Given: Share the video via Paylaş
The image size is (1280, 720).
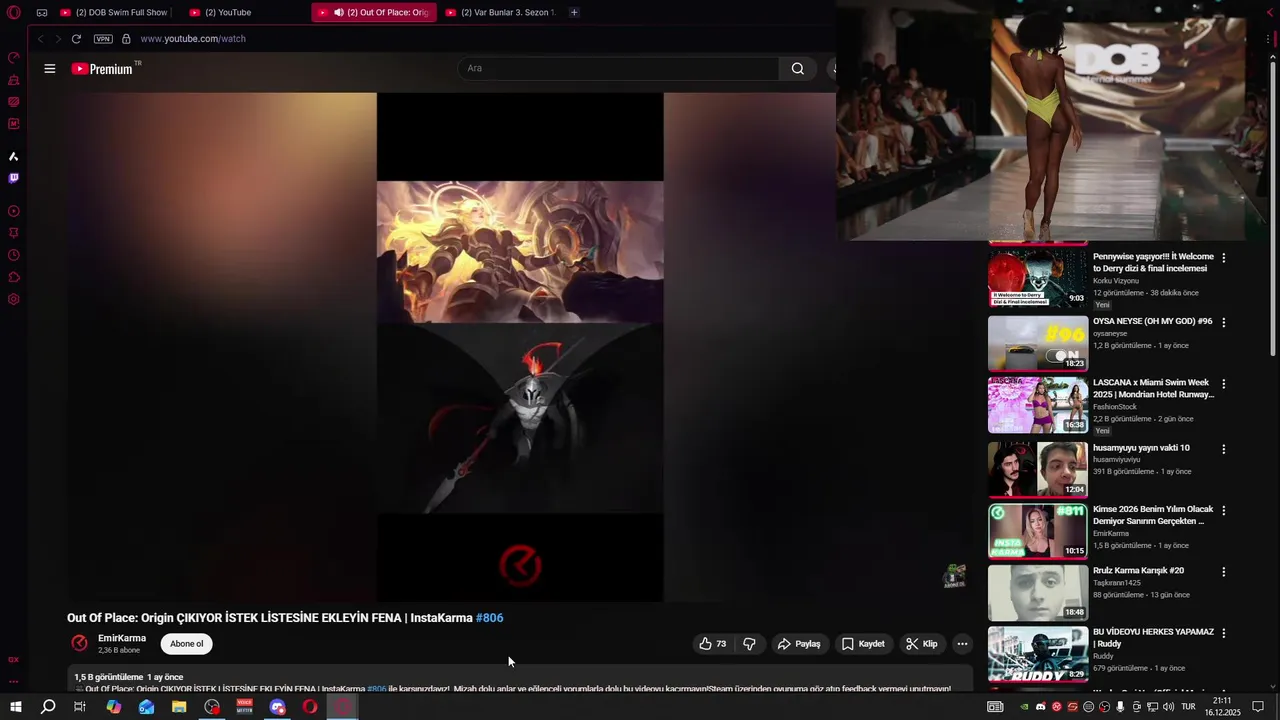Looking at the screenshot, I should tap(799, 644).
